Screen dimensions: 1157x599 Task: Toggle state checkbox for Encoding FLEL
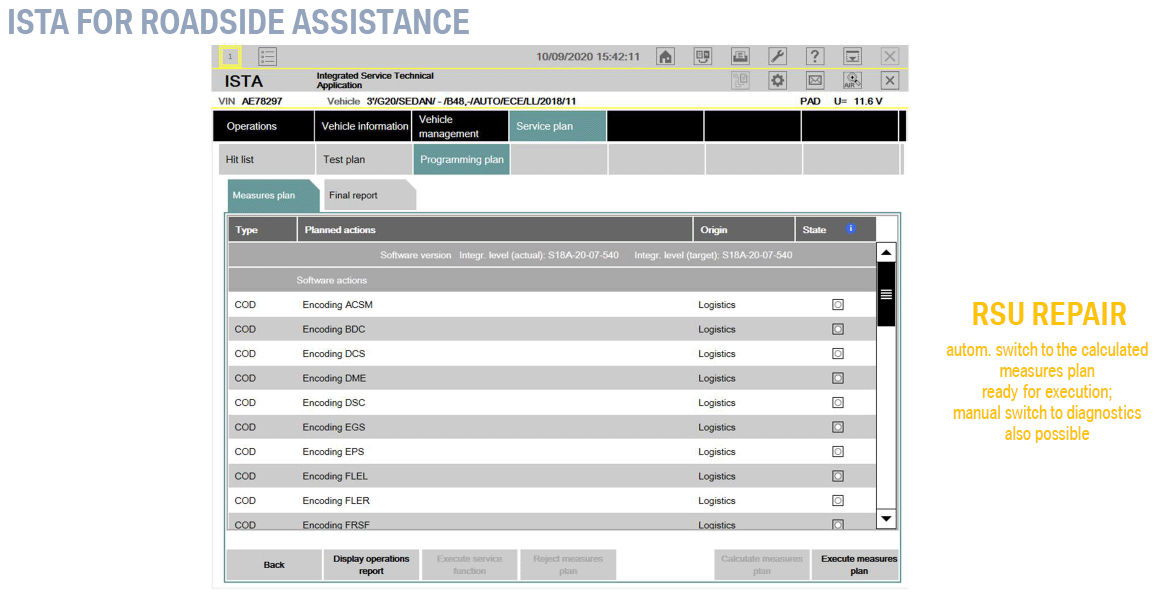837,476
